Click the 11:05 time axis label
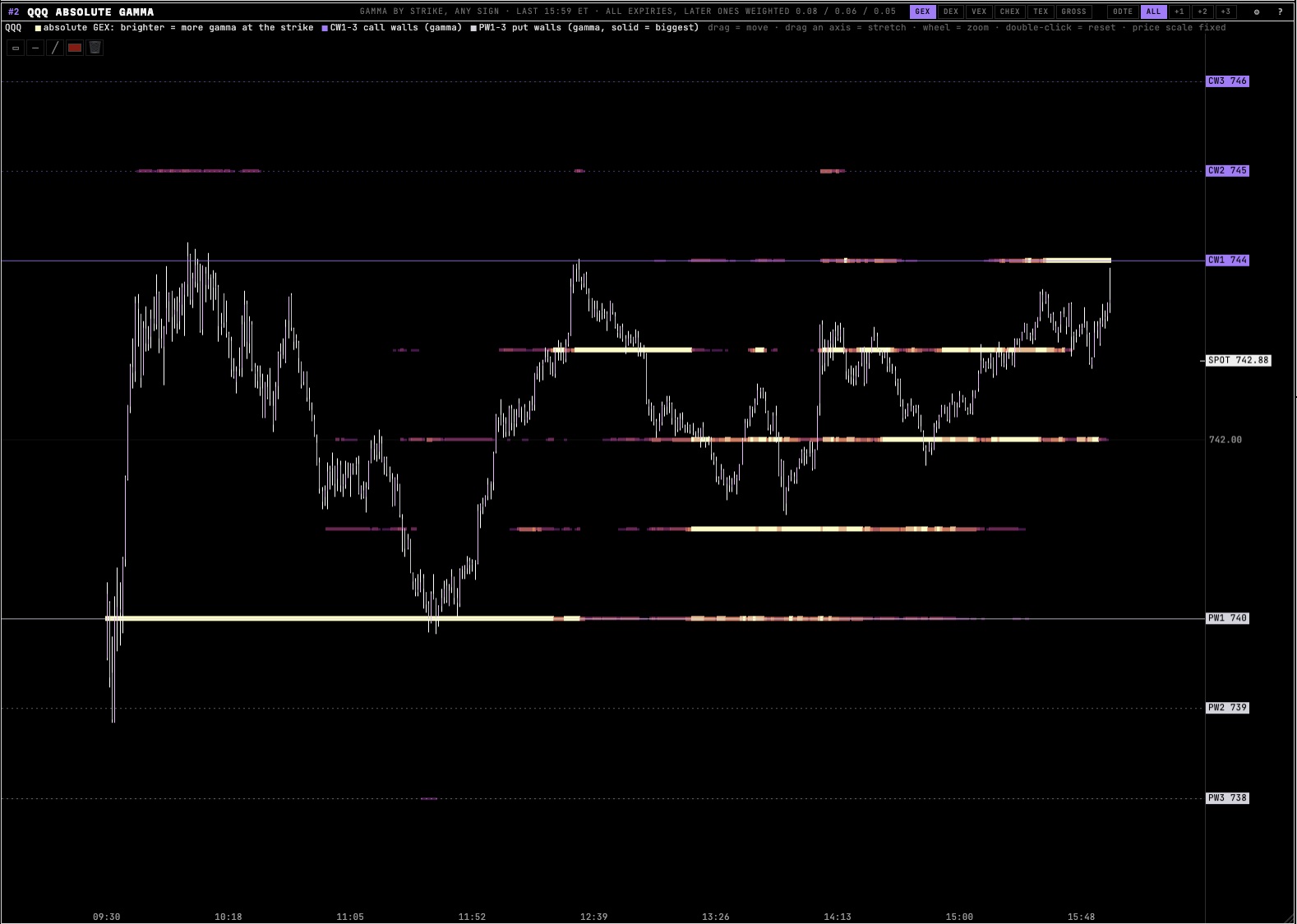 pos(350,917)
